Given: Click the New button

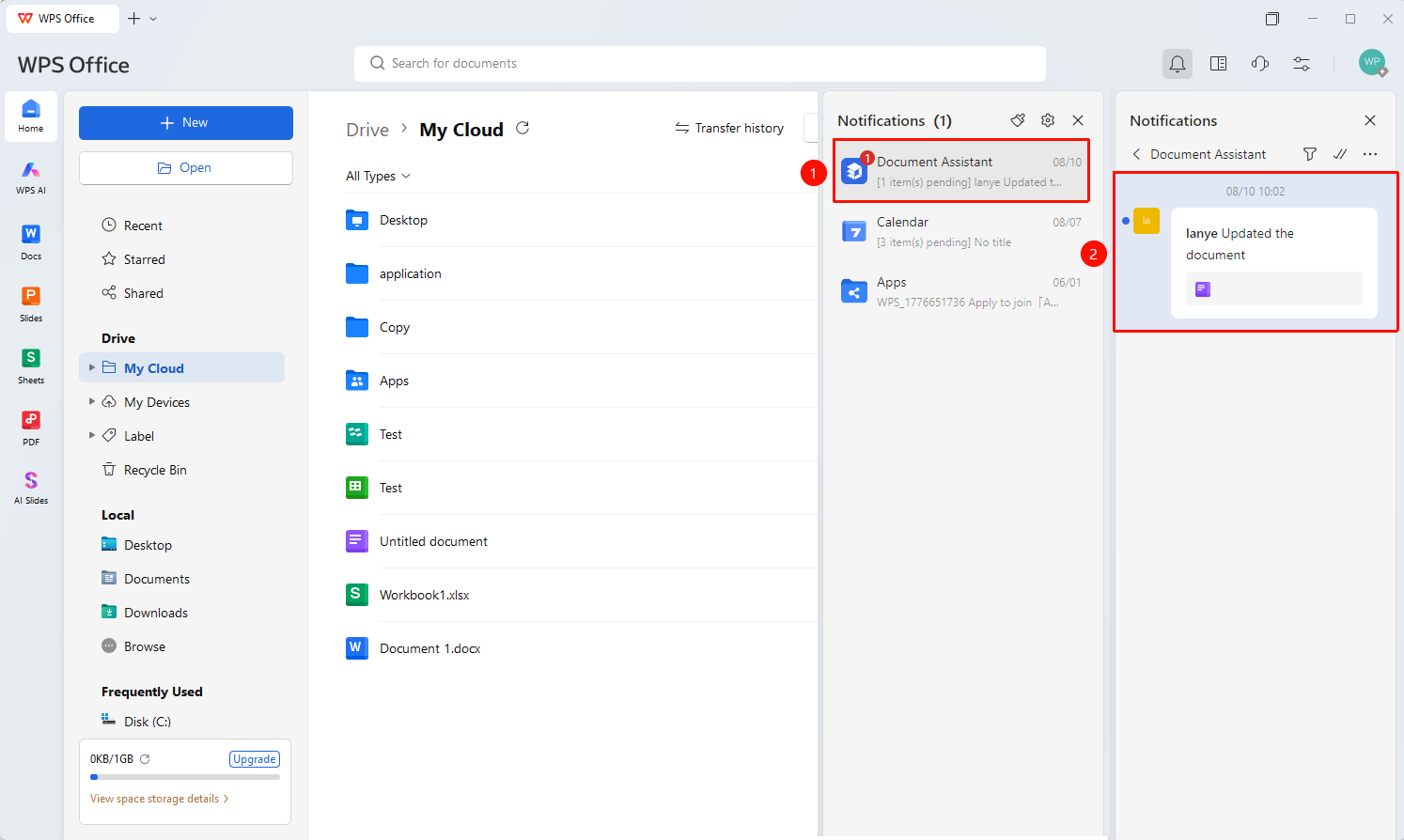Looking at the screenshot, I should click(x=186, y=123).
